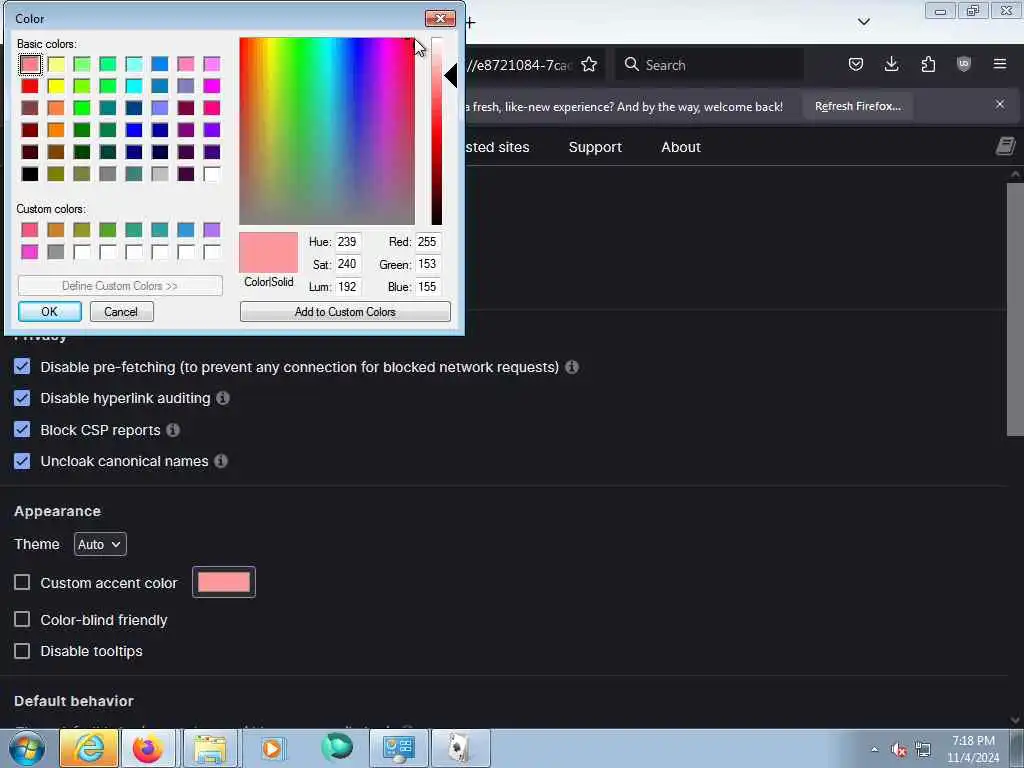
Task: Click the Refresh Firefox button
Action: (857, 106)
